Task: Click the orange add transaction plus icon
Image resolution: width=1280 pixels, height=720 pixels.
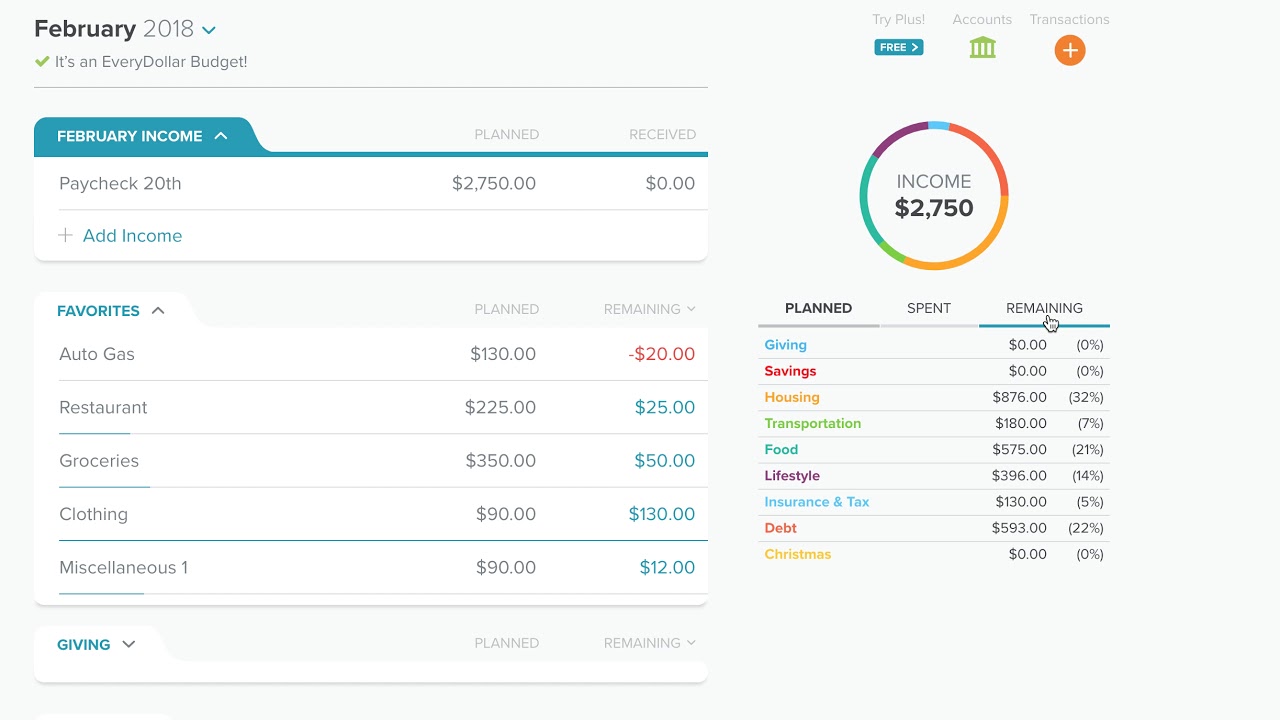Action: coord(1069,50)
